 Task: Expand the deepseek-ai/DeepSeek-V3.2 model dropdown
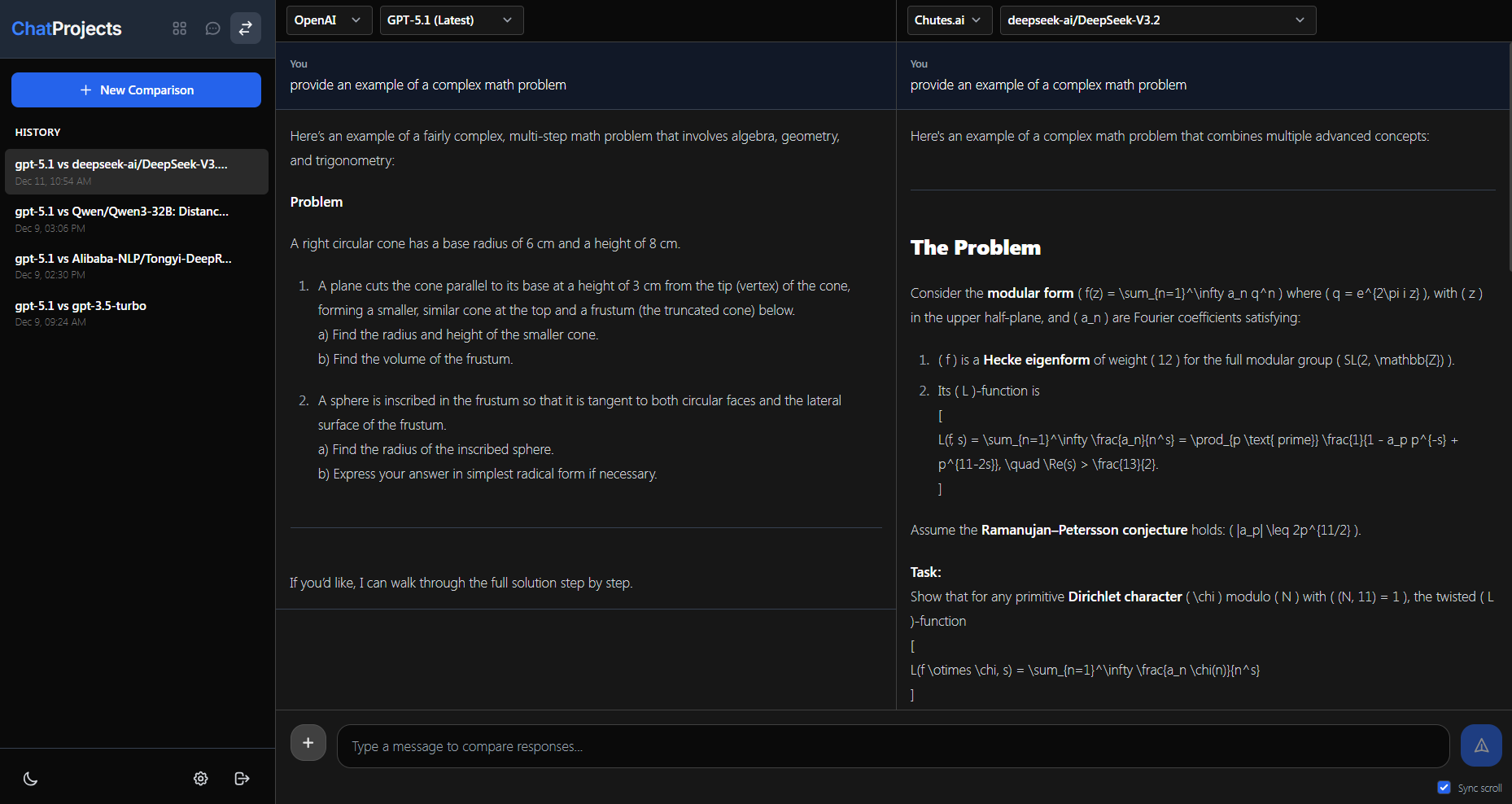coord(1156,20)
